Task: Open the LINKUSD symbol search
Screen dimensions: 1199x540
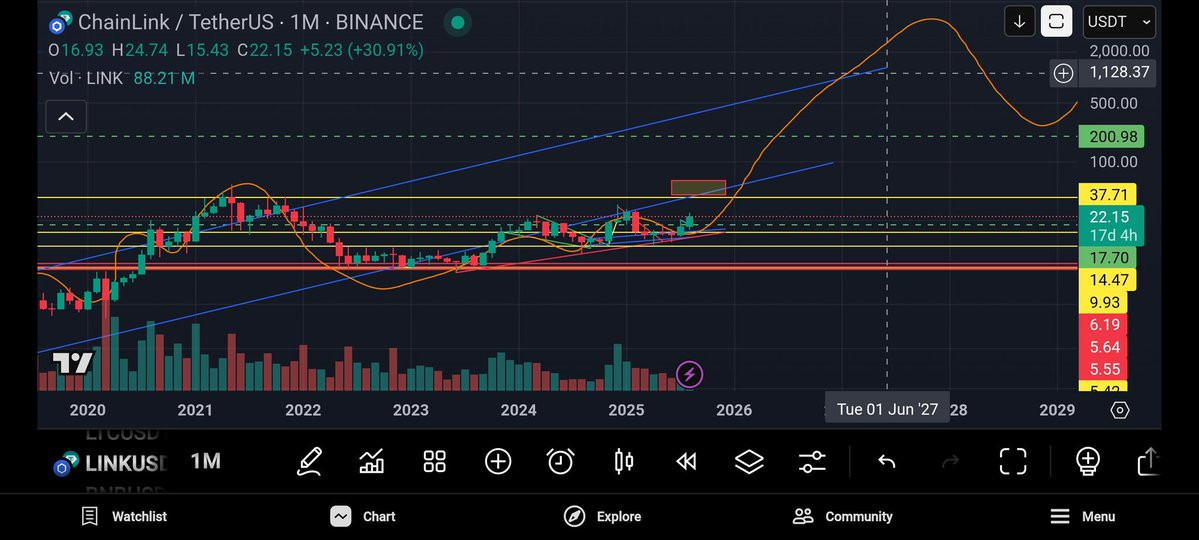Action: 109,464
